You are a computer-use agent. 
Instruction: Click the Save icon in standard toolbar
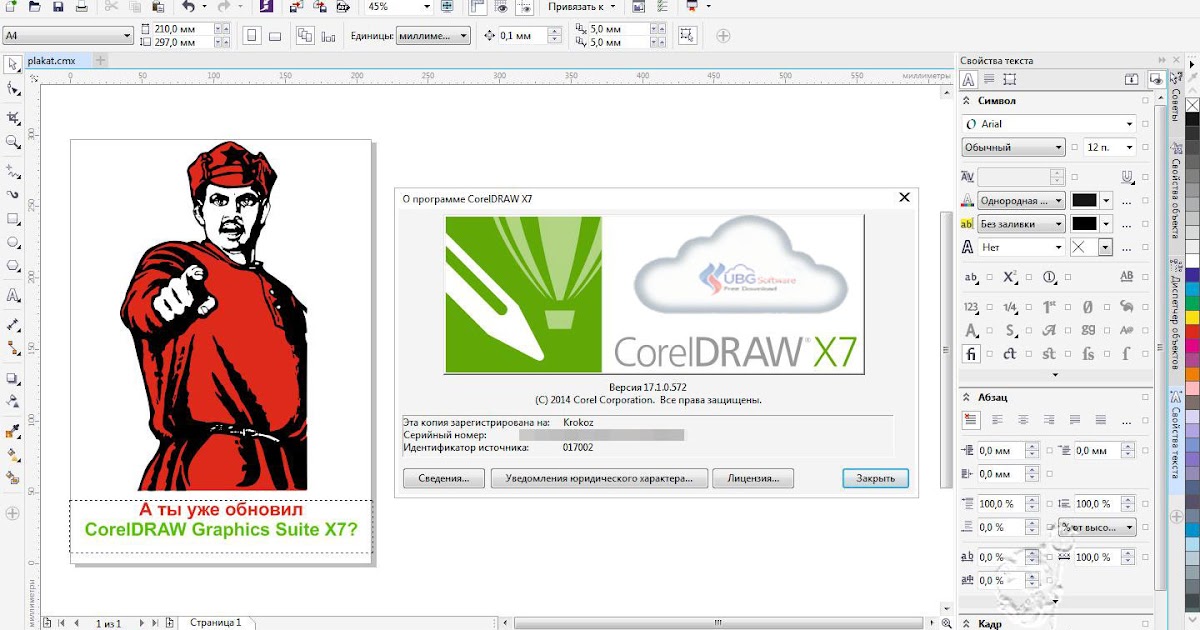pyautogui.click(x=57, y=7)
